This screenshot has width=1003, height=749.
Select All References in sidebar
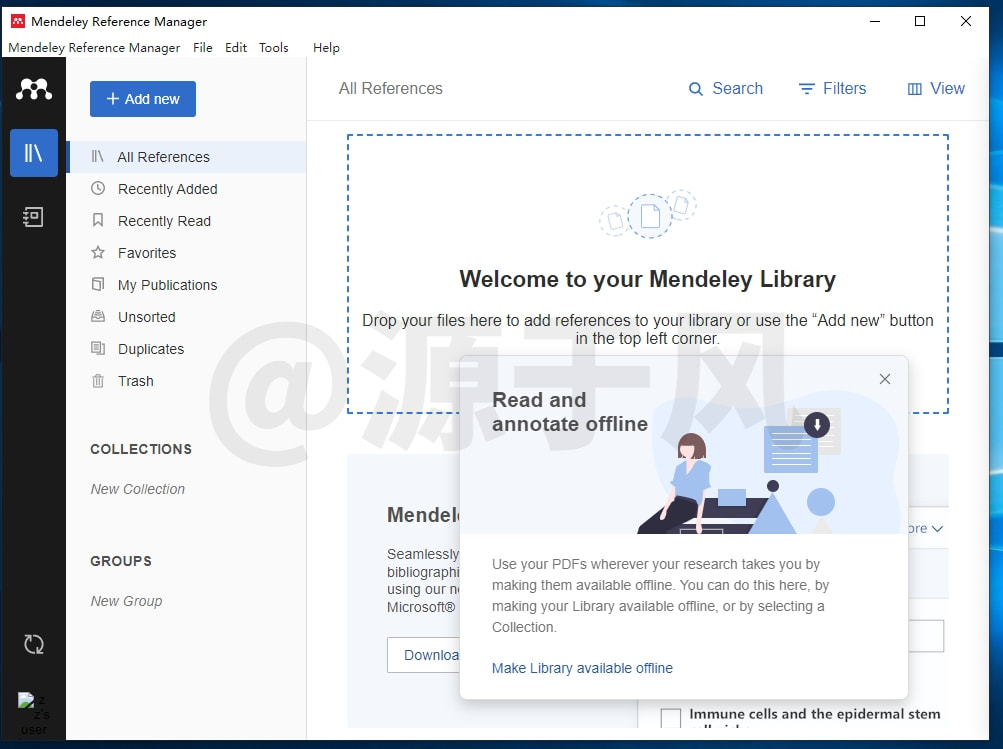tap(186, 157)
